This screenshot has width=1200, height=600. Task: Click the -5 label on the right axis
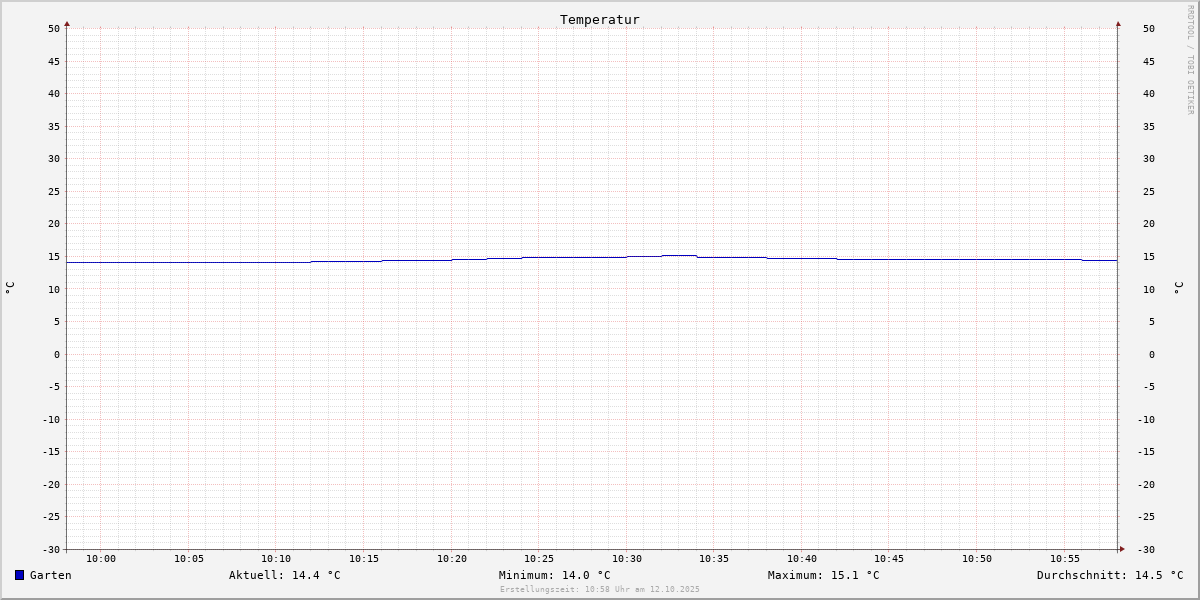tap(1149, 387)
